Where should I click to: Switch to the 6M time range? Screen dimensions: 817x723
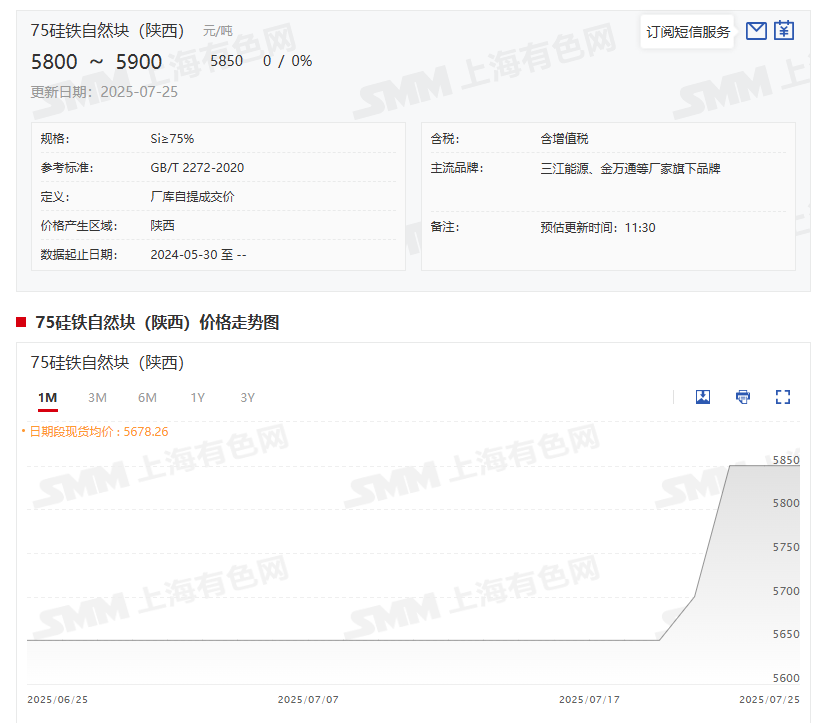coord(147,398)
